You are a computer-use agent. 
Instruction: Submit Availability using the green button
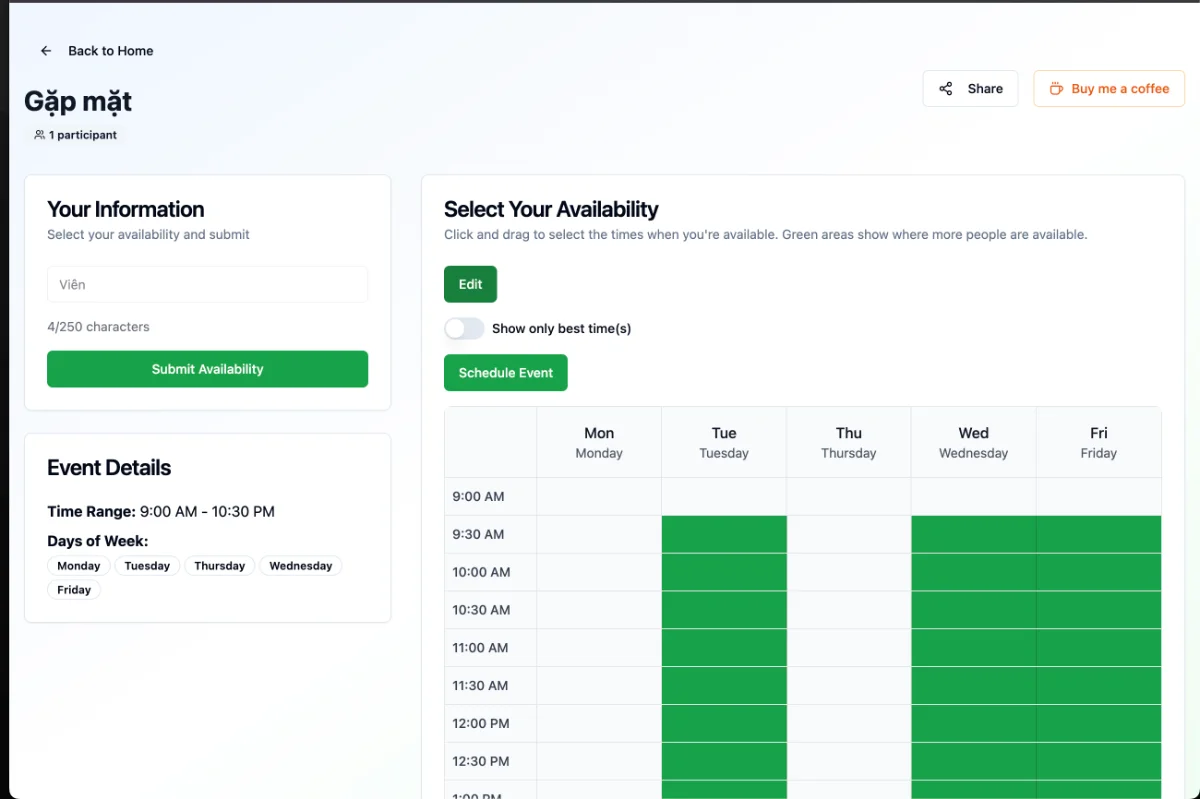pyautogui.click(x=207, y=369)
